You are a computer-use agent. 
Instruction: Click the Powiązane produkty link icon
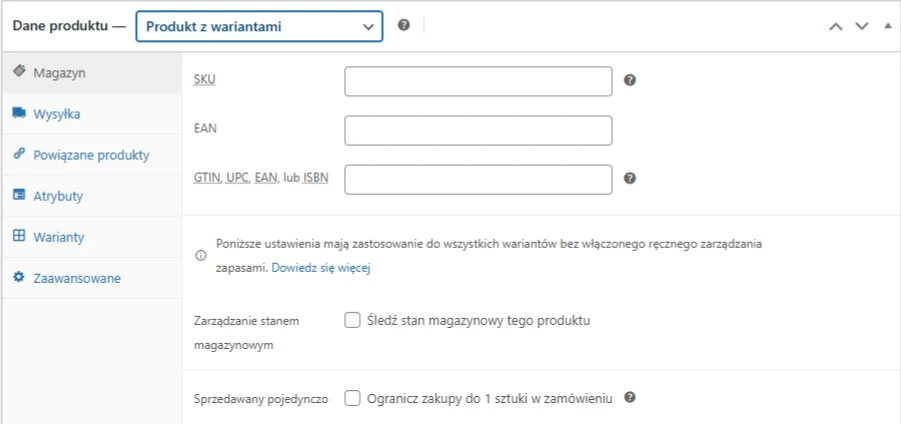[19, 154]
